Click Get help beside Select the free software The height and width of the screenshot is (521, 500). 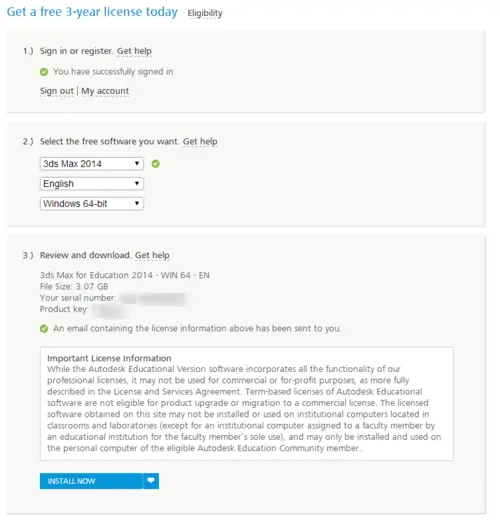(200, 141)
